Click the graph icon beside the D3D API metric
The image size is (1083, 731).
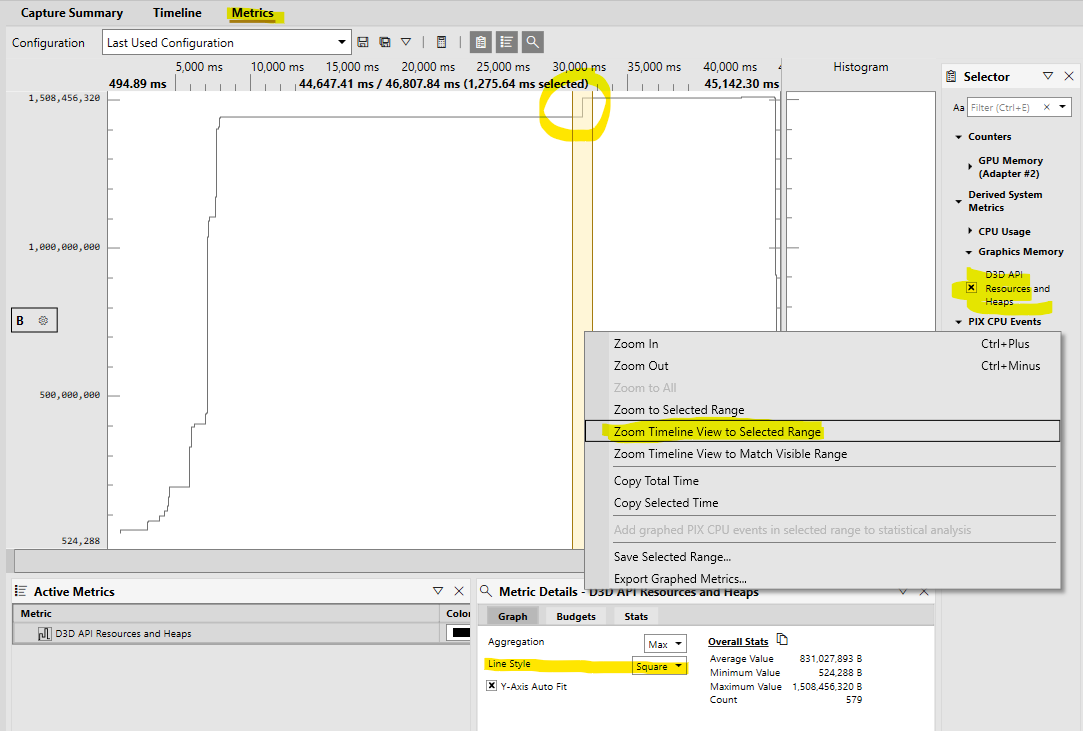[x=44, y=634]
